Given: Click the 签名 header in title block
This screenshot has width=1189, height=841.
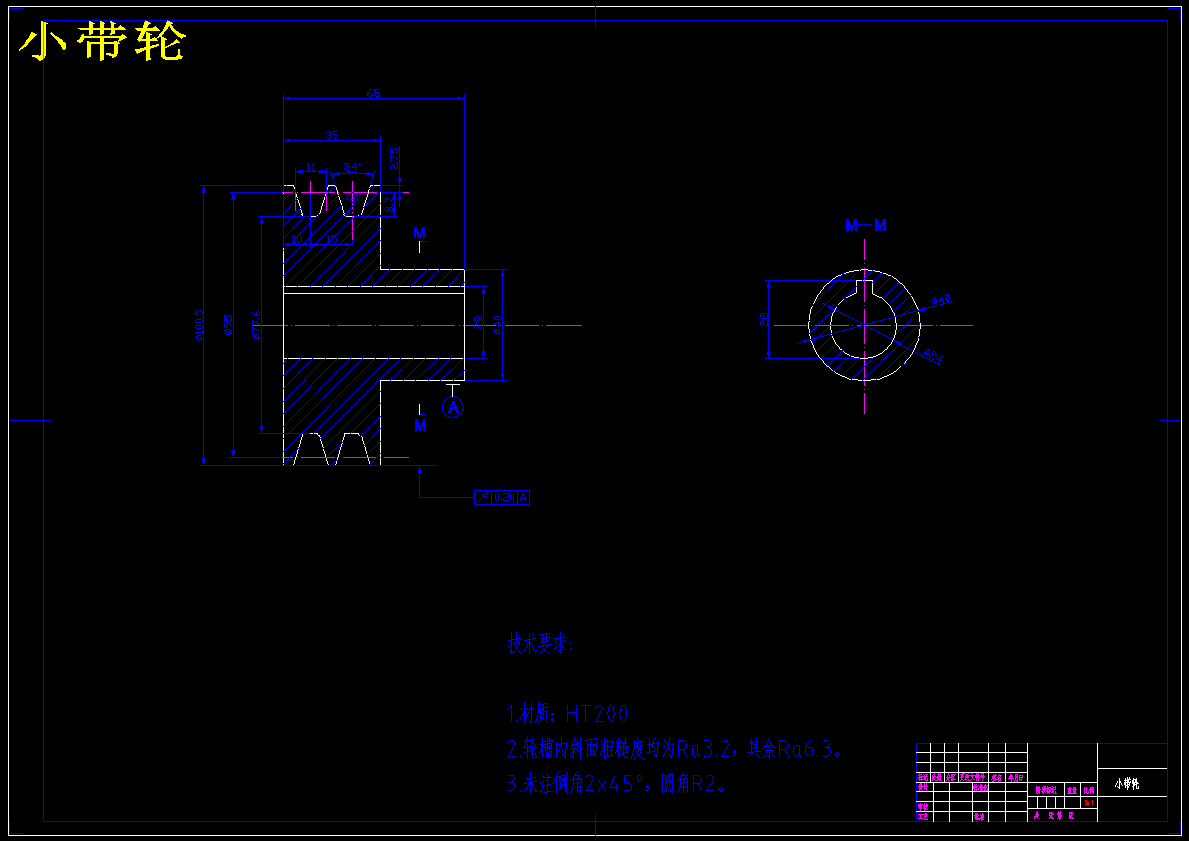Looking at the screenshot, I should pos(996,778).
